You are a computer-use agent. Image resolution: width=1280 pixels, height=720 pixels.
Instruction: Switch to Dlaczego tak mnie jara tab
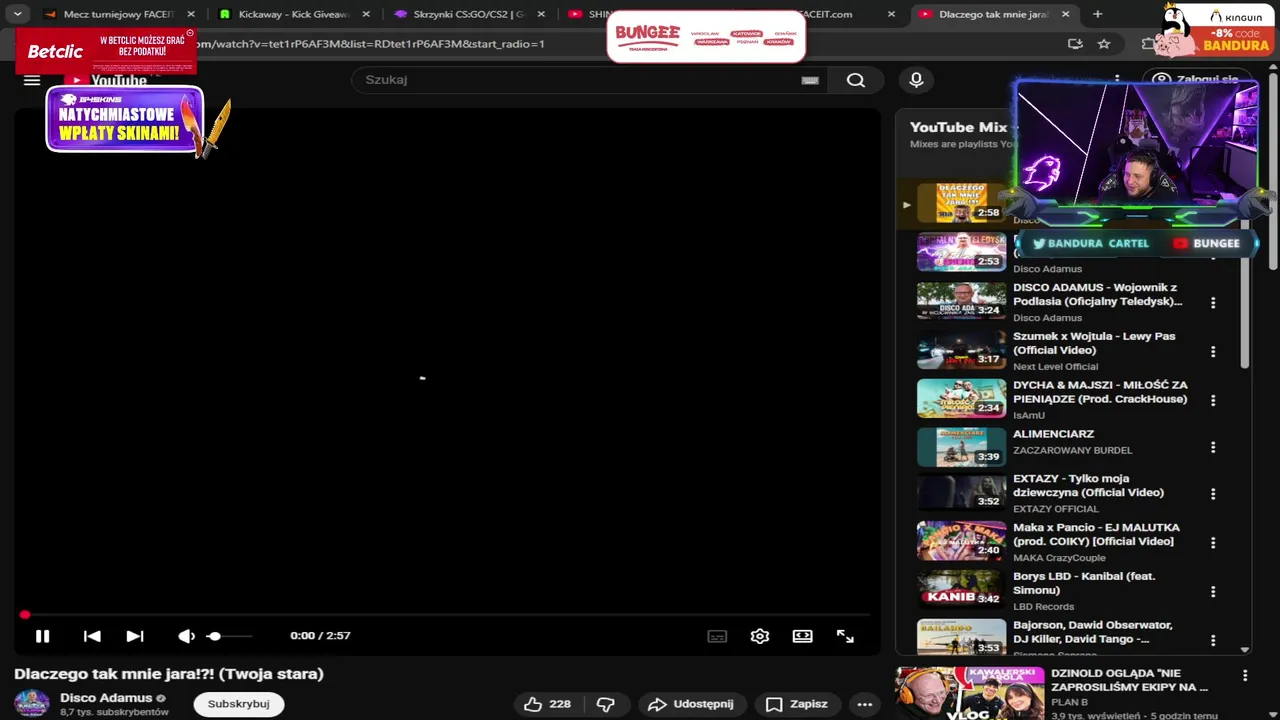[994, 15]
